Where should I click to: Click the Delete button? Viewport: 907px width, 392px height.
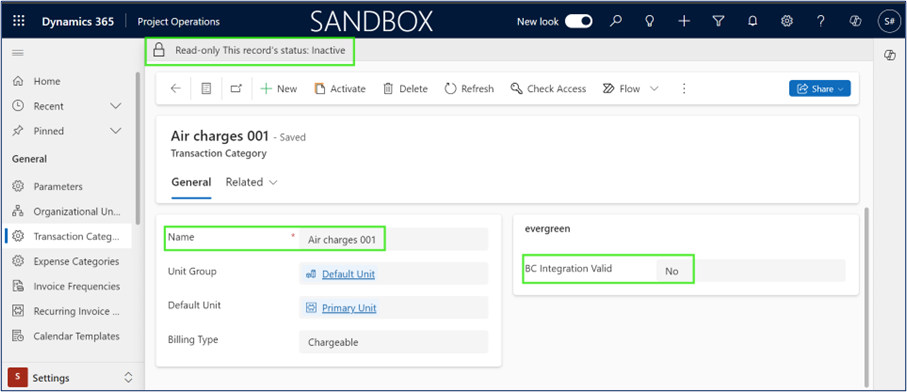click(x=405, y=88)
